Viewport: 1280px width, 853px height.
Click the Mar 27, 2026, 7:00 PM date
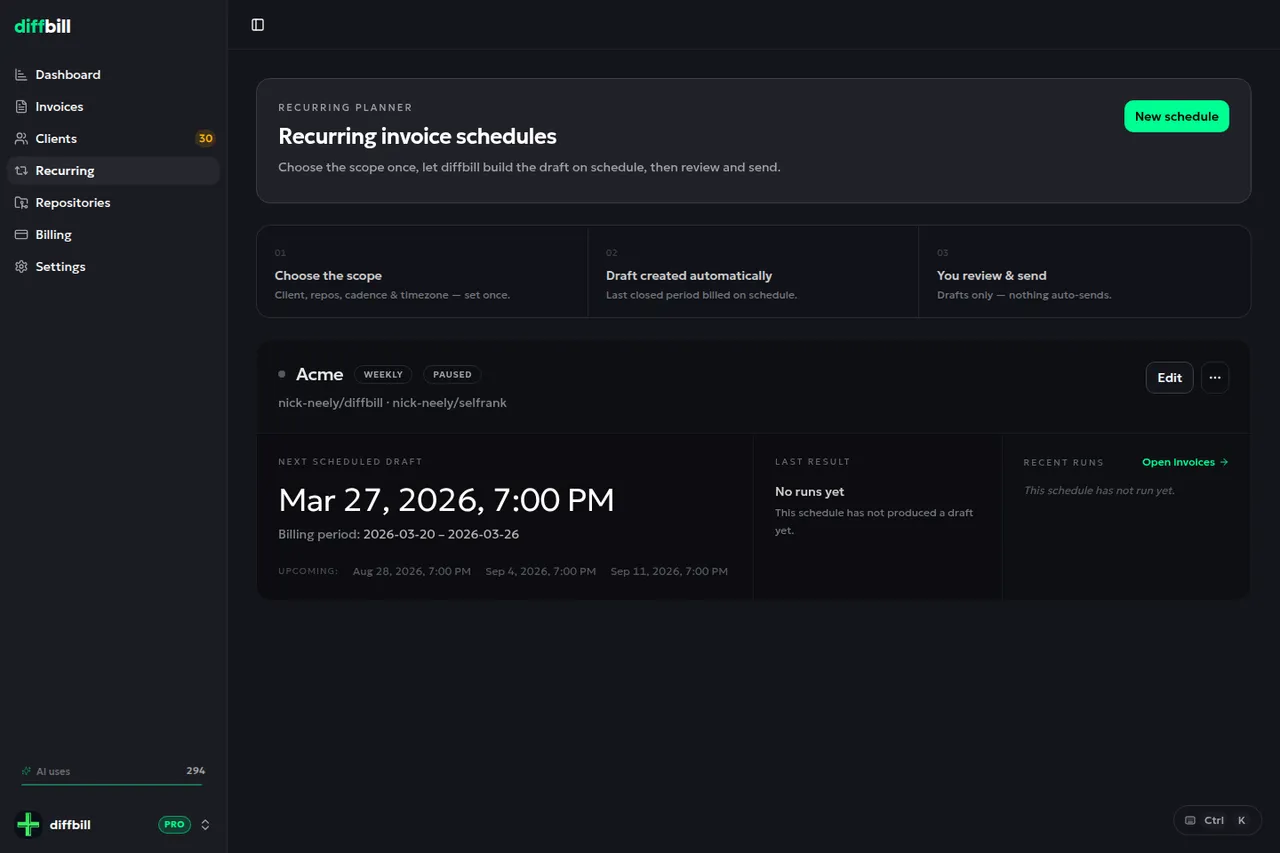[x=446, y=500]
